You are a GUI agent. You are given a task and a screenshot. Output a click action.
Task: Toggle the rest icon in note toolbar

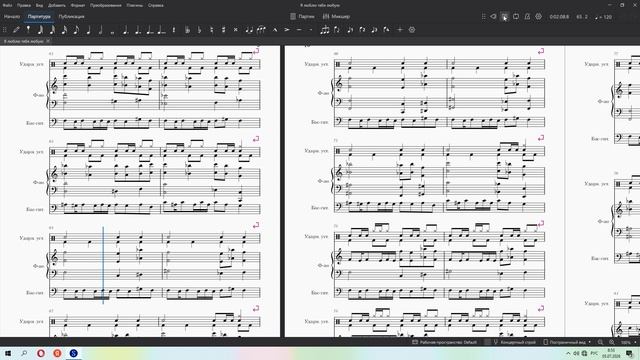(x=174, y=29)
